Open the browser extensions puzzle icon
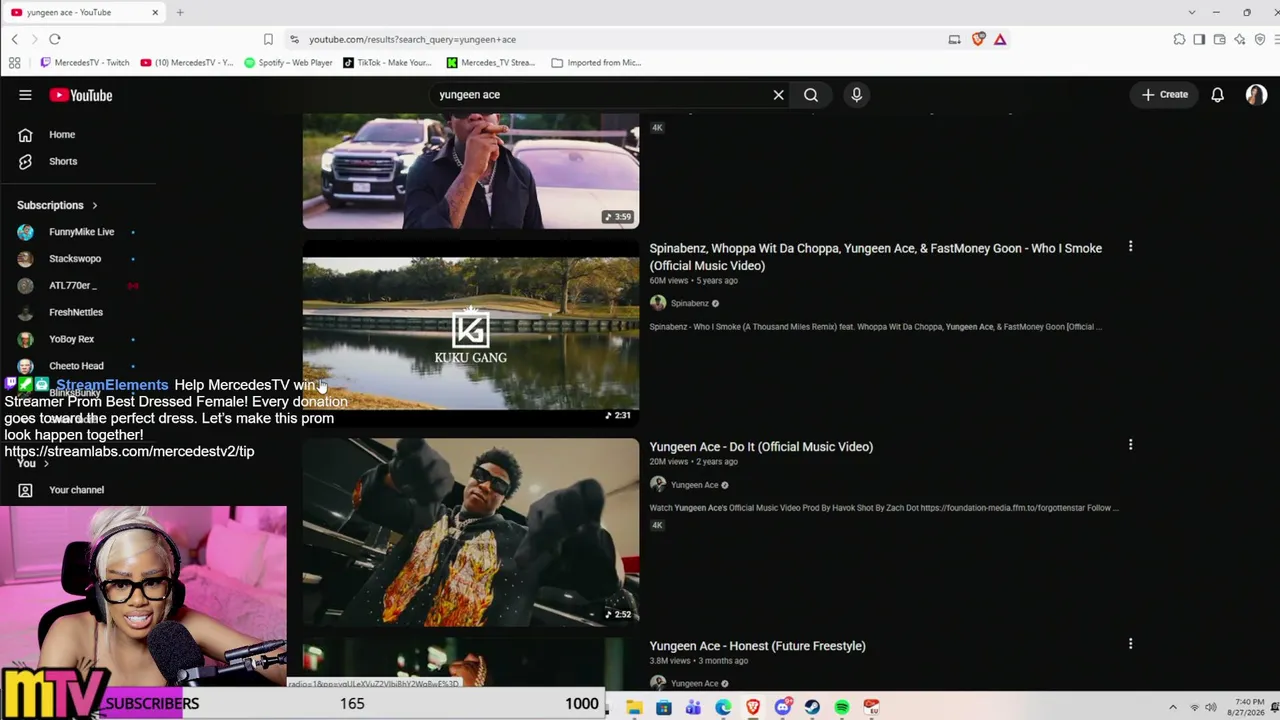1280x720 pixels. click(x=1179, y=39)
